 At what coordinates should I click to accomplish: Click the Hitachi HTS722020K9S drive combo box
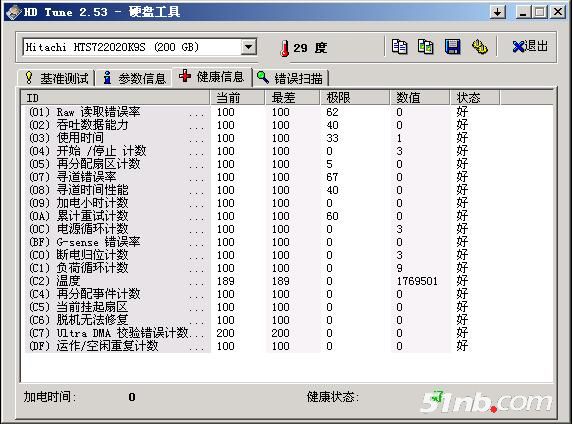[x=139, y=47]
